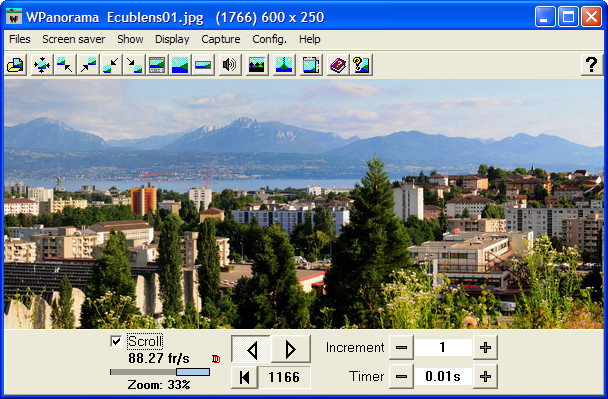Screen dimensions: 608x399
Task: Close the WPanorama window
Action: click(x=591, y=17)
